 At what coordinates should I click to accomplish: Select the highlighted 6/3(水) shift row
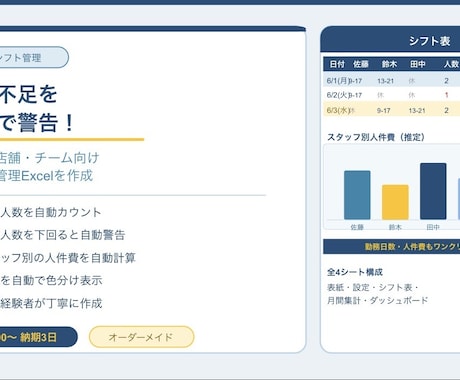click(391, 110)
